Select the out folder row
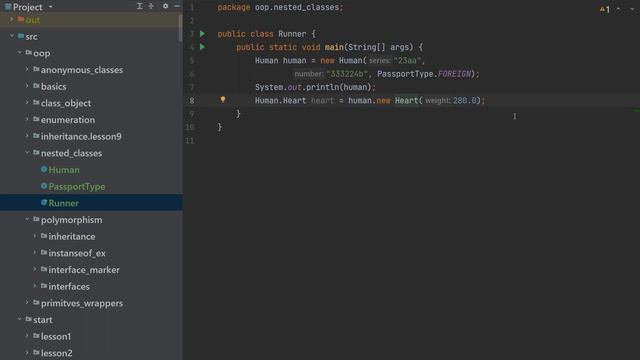640x360 pixels. (90, 20)
